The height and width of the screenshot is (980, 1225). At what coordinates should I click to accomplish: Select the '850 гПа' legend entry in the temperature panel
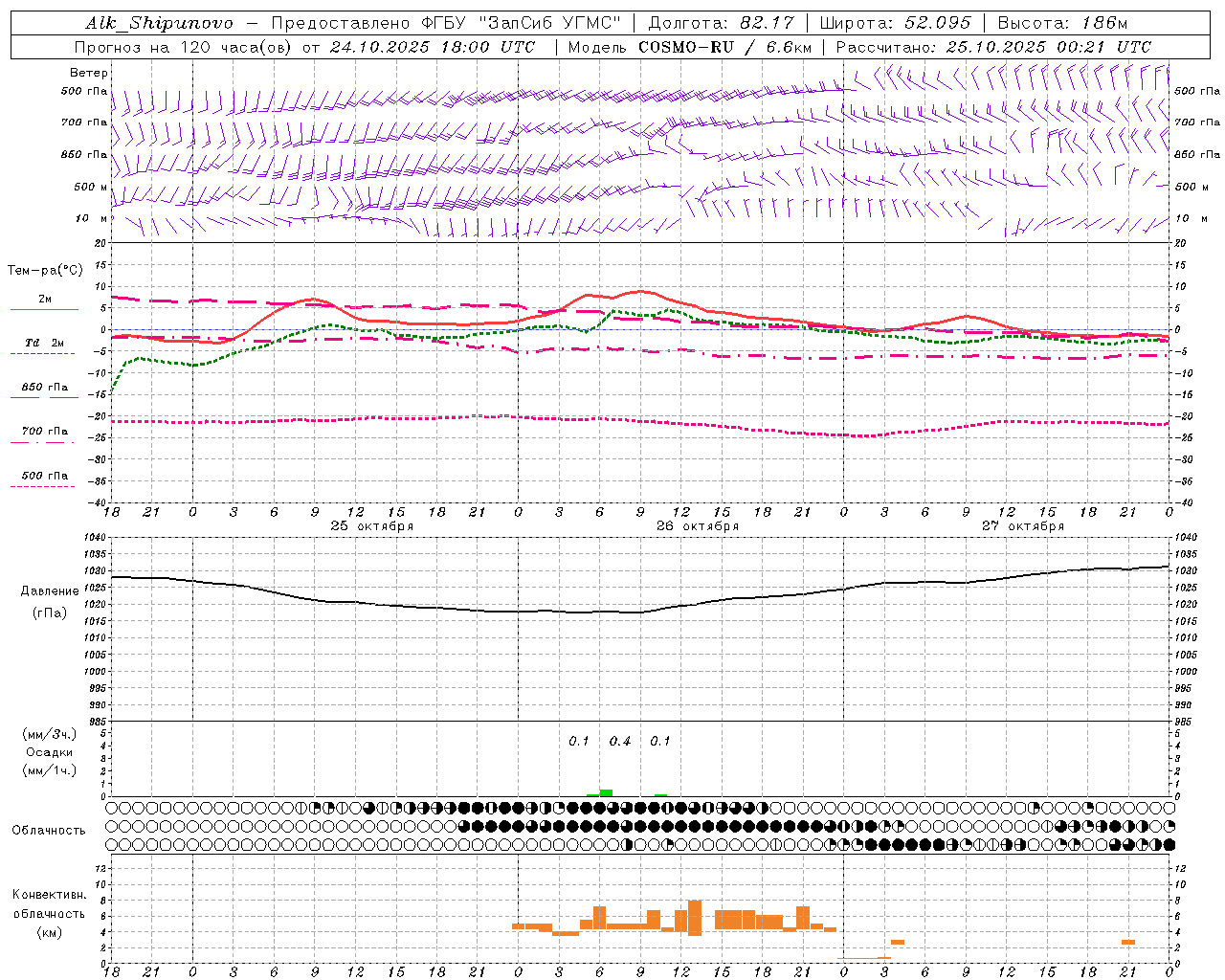(44, 388)
